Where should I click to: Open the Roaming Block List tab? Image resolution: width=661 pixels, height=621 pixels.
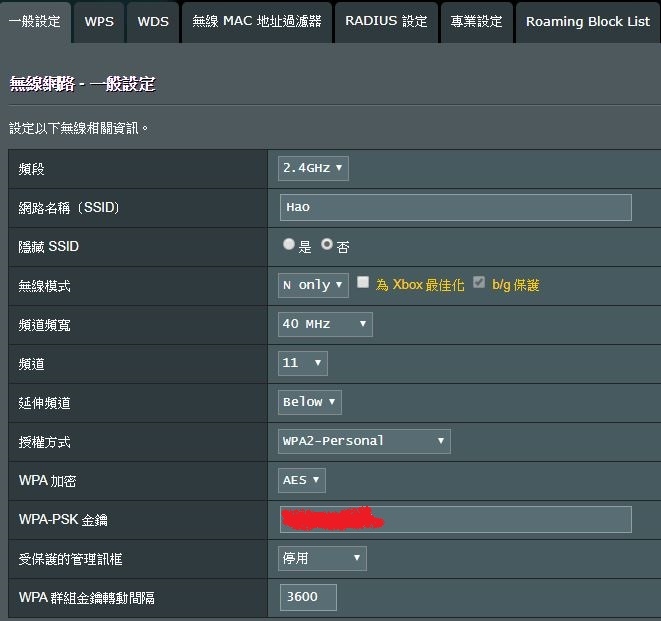point(588,22)
